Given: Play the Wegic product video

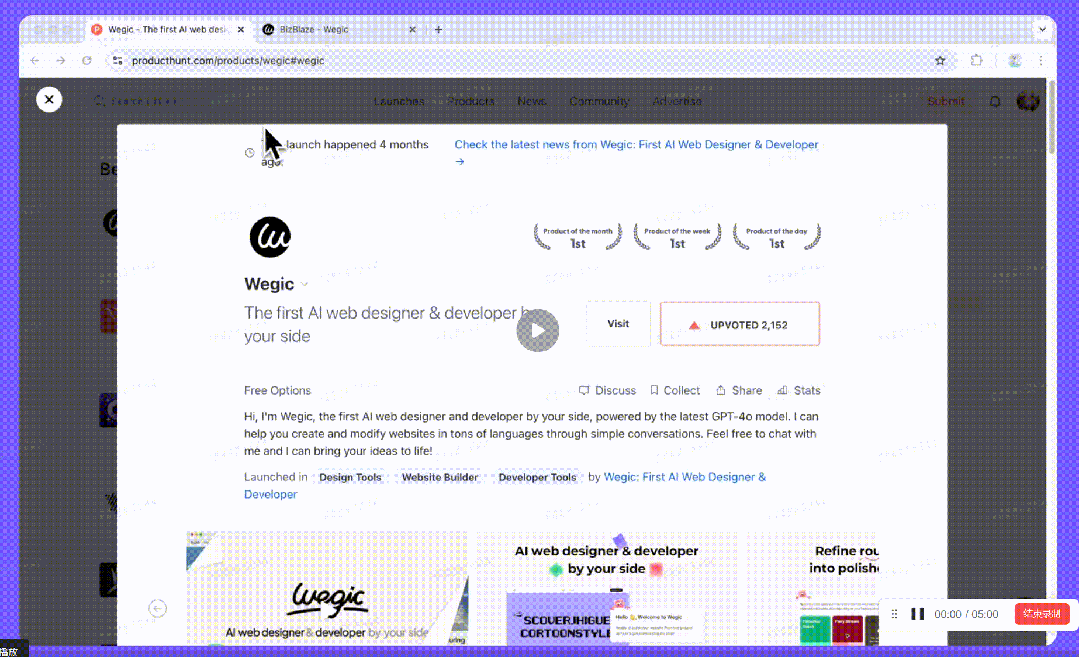Looking at the screenshot, I should [538, 331].
